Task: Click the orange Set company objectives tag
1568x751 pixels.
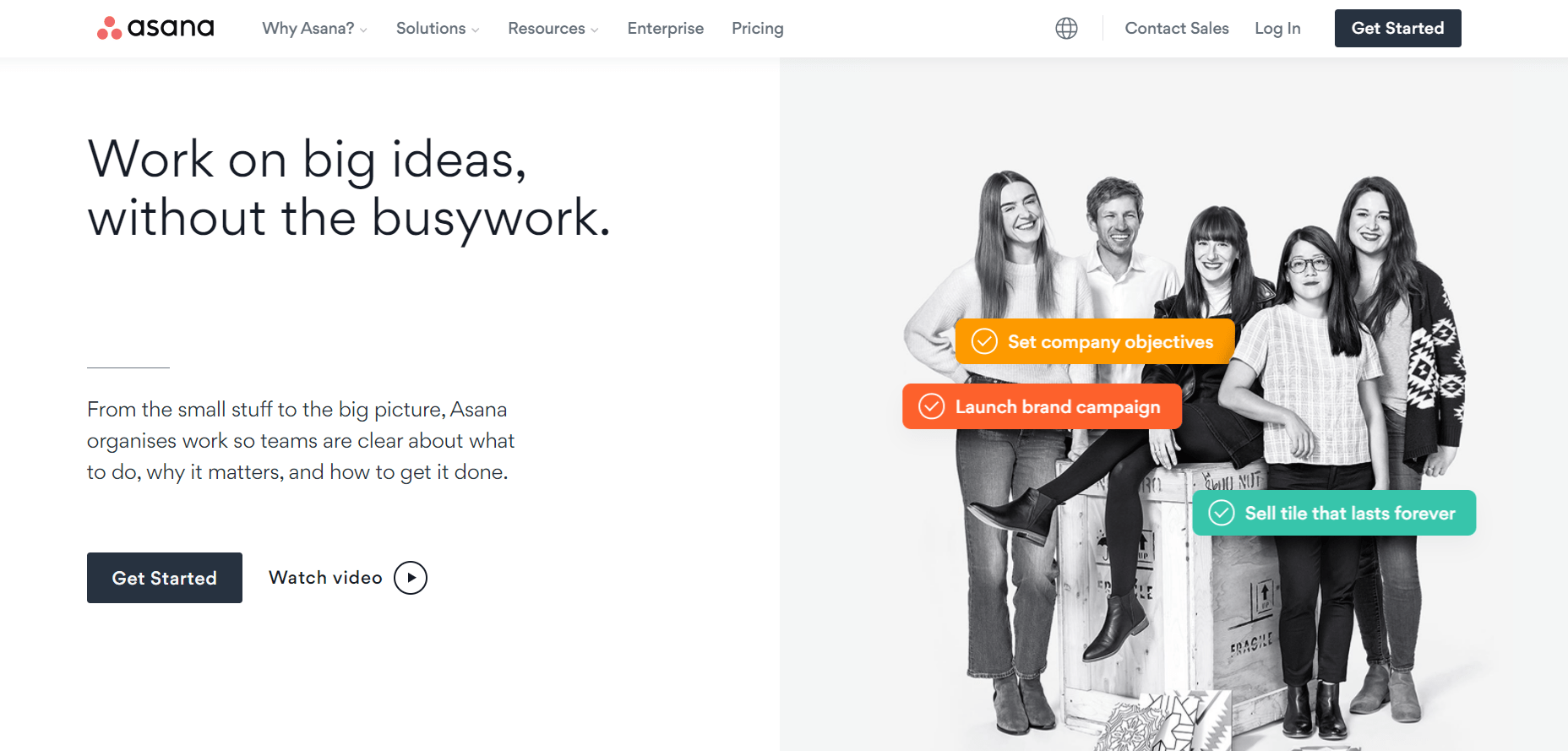Action: [1095, 341]
